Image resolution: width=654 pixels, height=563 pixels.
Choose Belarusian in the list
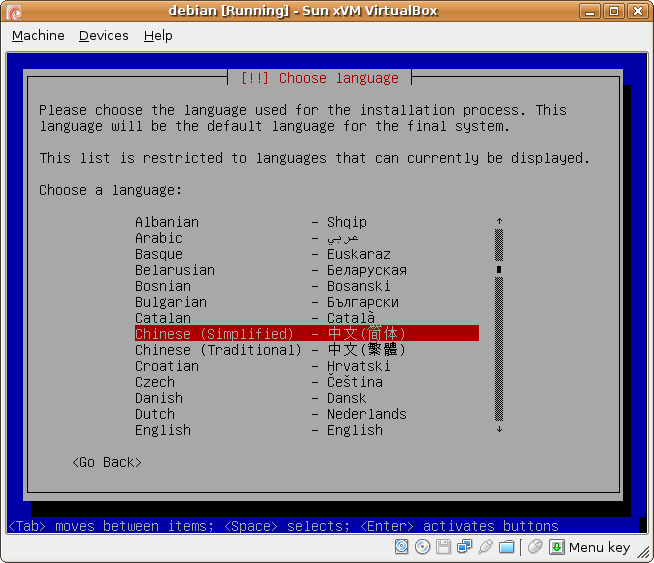307,270
